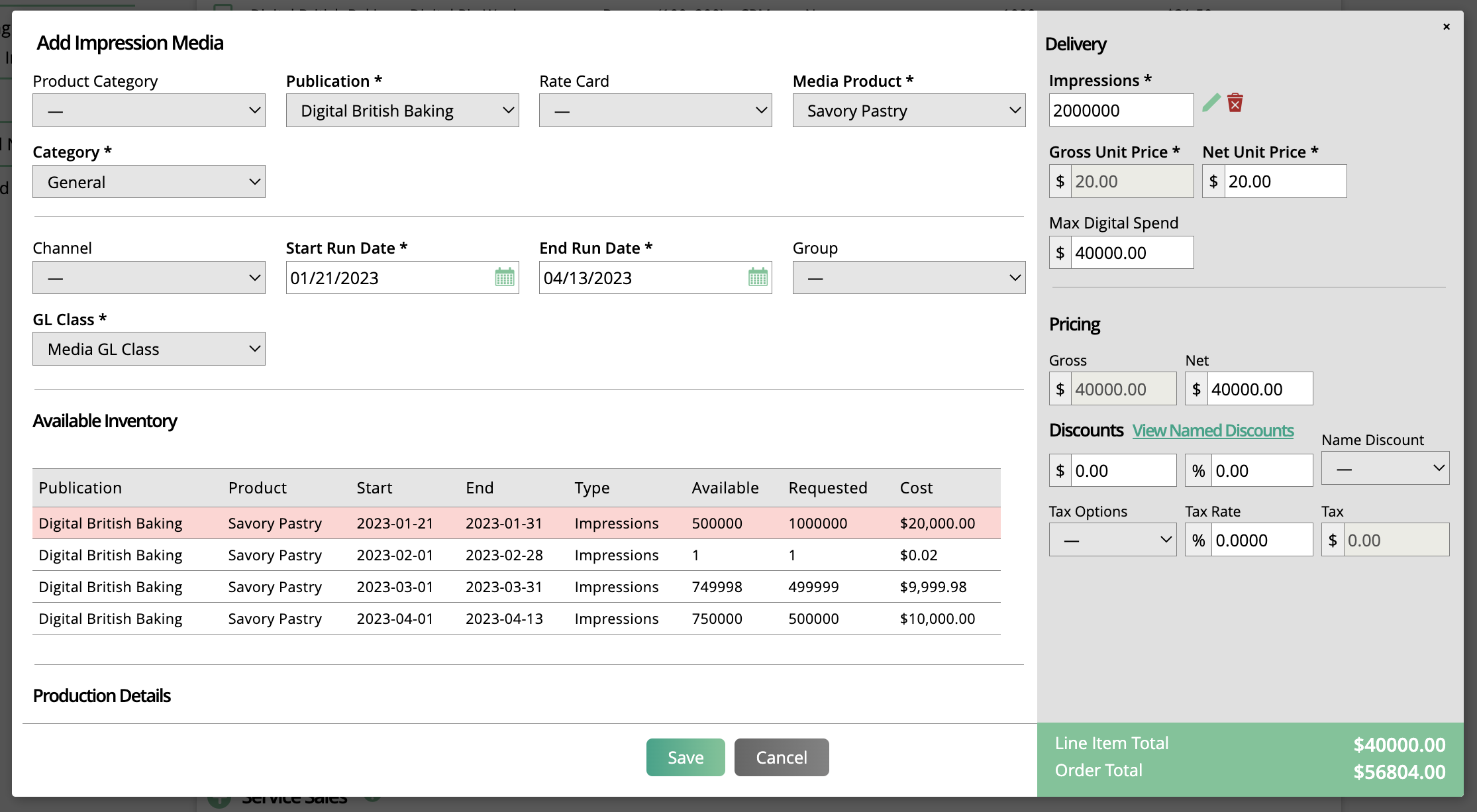Click the Product column header
The height and width of the screenshot is (812, 1477).
pos(257,488)
